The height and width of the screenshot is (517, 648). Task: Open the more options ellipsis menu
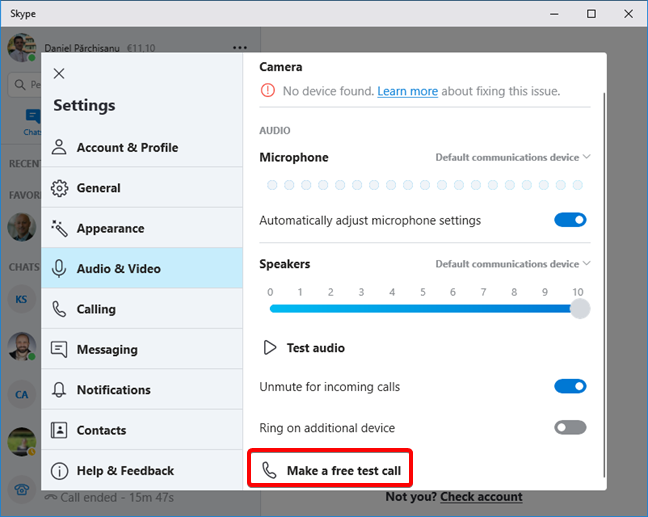point(240,48)
